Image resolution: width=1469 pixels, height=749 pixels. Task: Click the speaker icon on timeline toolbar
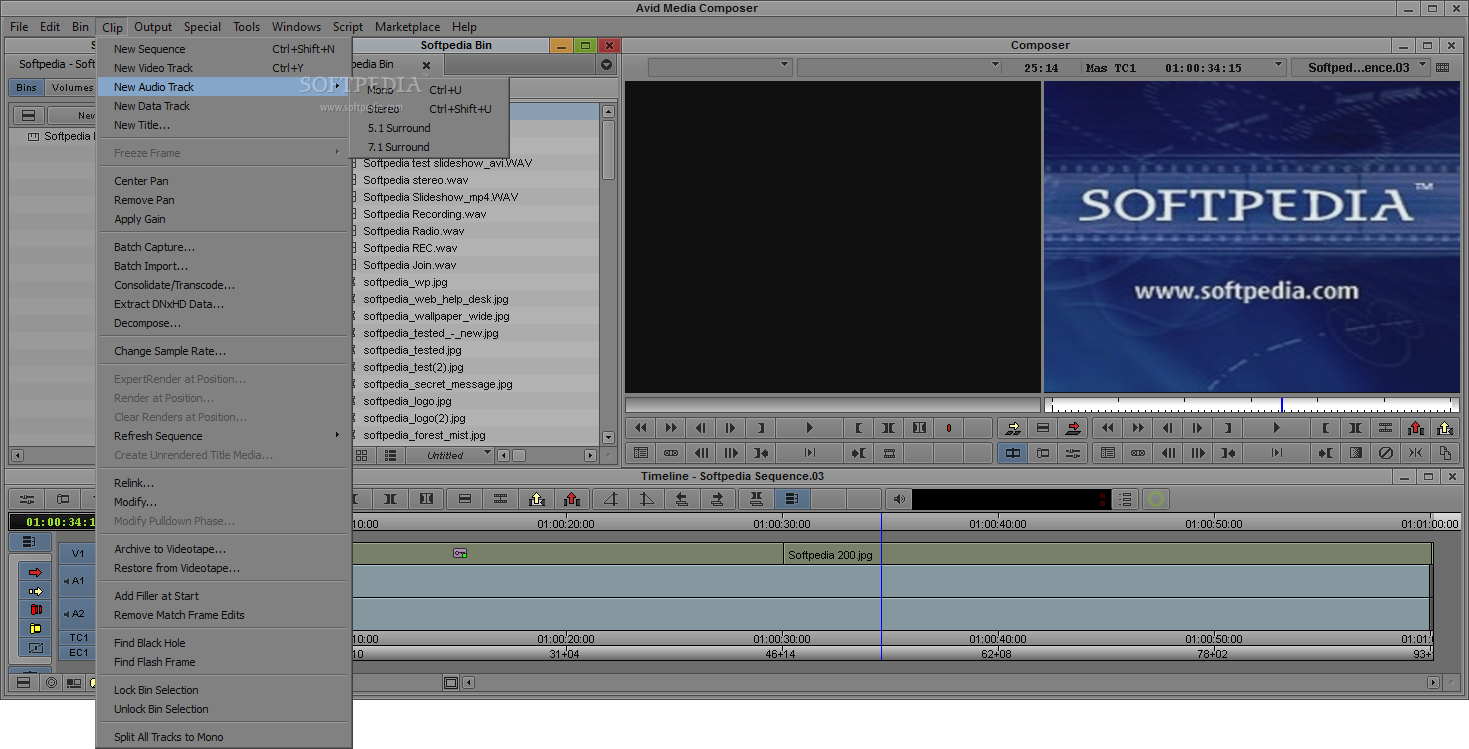coord(899,498)
